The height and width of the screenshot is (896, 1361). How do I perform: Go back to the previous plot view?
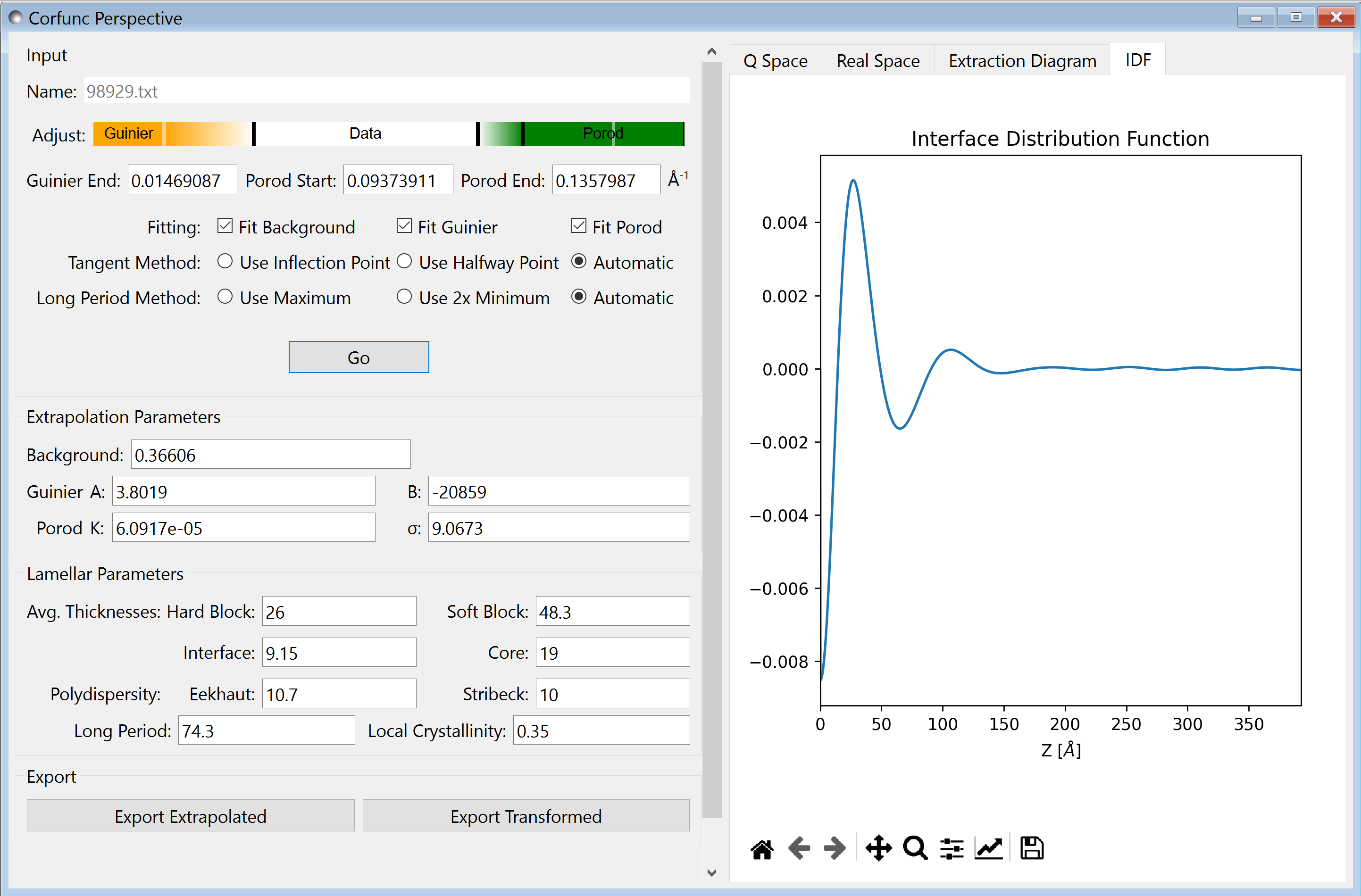pyautogui.click(x=799, y=848)
